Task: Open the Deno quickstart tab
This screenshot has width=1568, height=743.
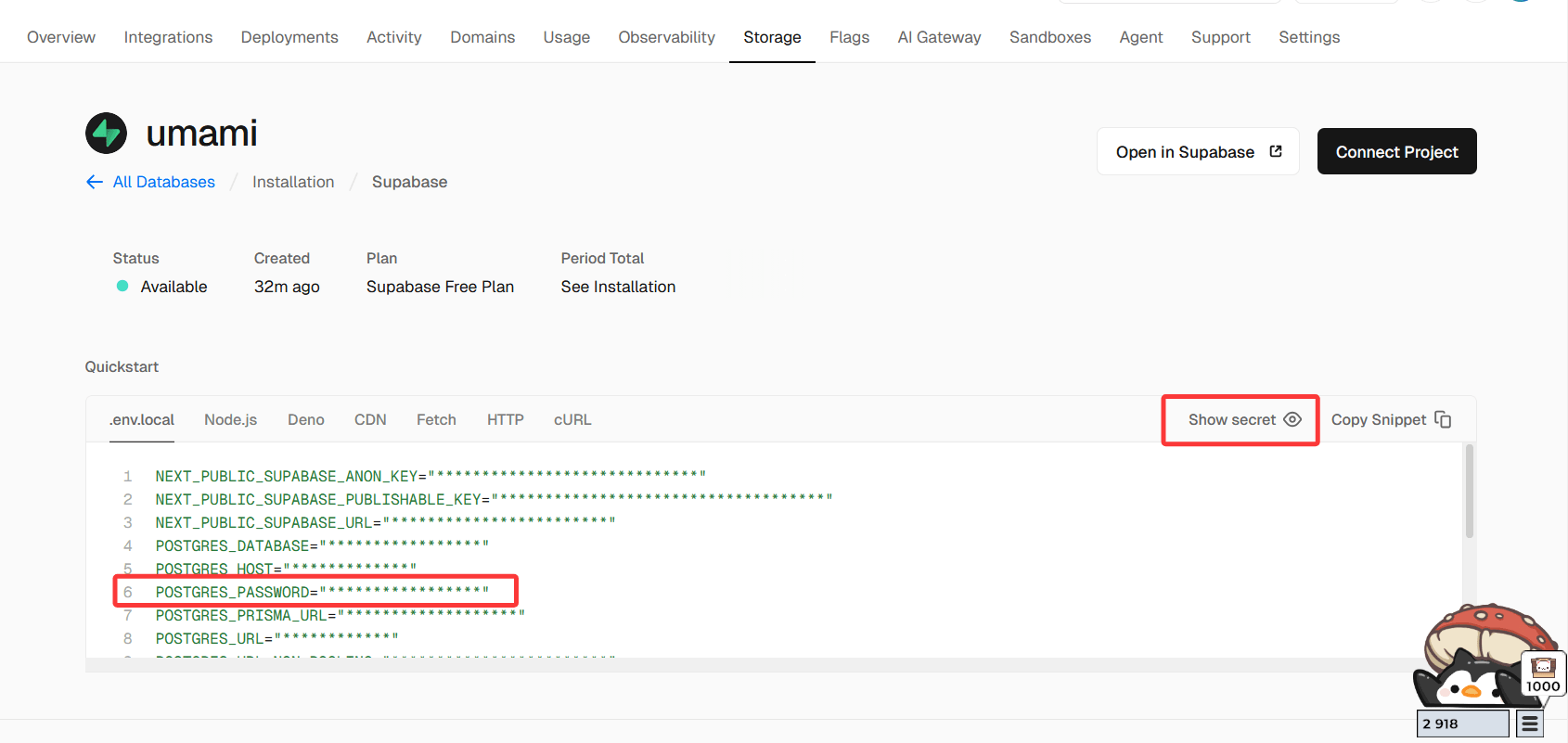Action: pyautogui.click(x=305, y=419)
